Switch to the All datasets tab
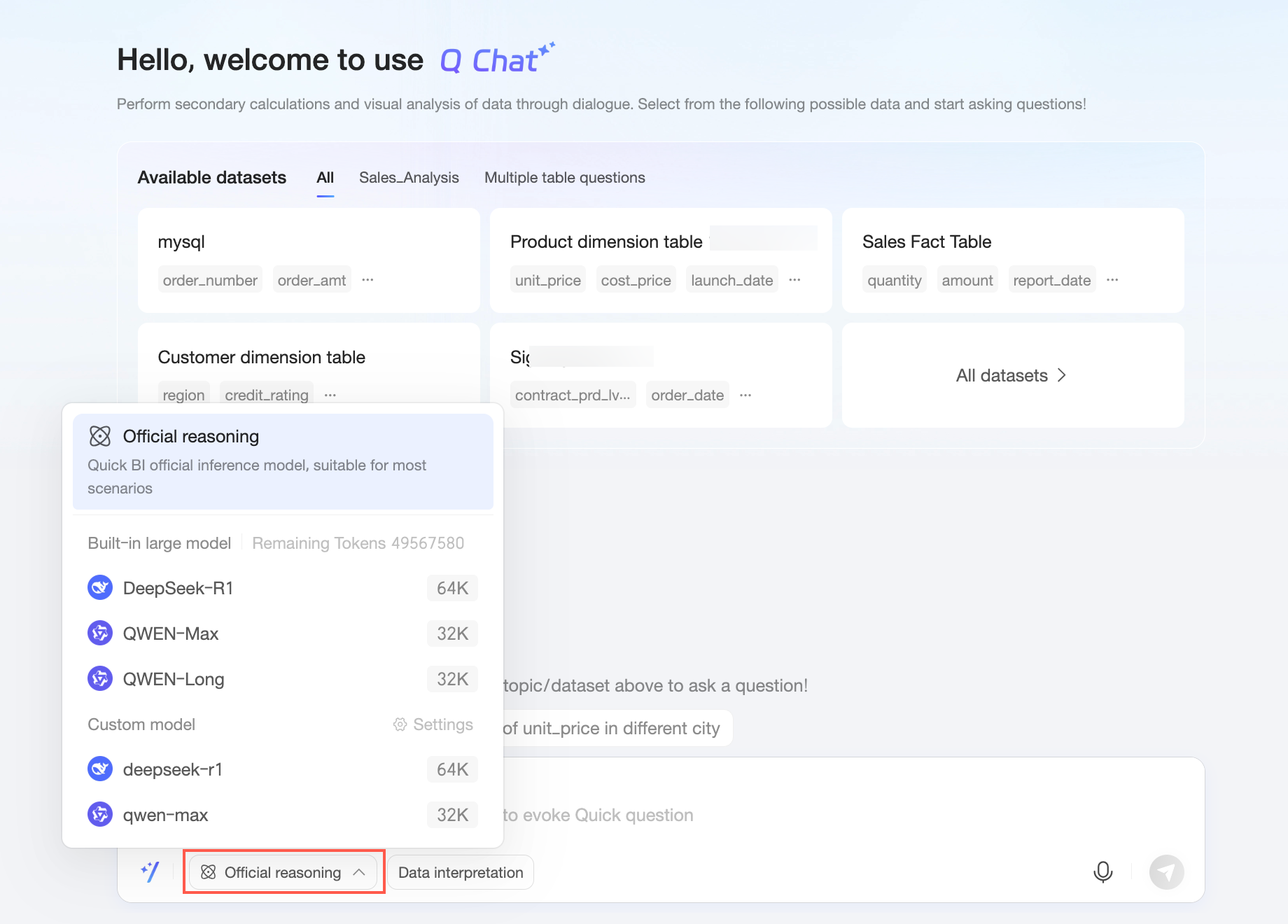The image size is (1288, 924). tap(325, 178)
